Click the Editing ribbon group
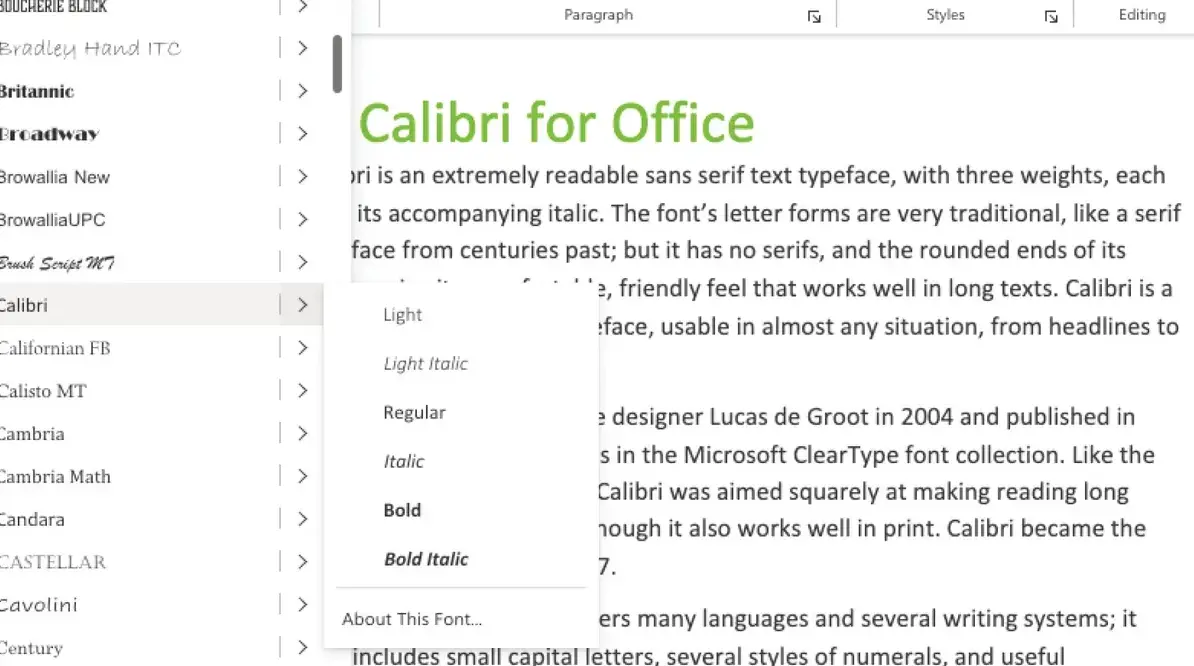This screenshot has height=666, width=1194. coord(1141,14)
